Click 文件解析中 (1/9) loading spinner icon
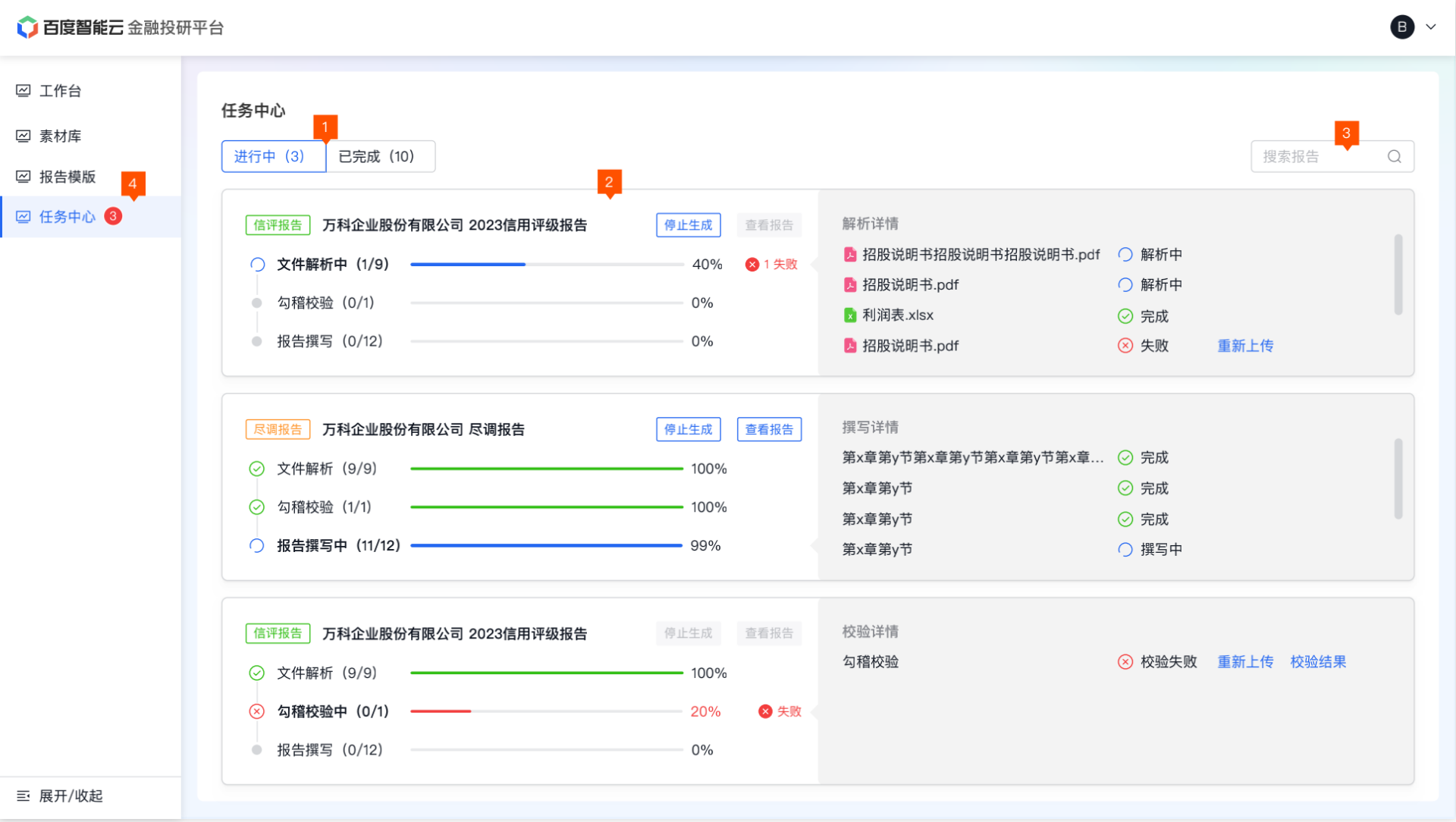The width and height of the screenshot is (1456, 822). pyautogui.click(x=258, y=264)
